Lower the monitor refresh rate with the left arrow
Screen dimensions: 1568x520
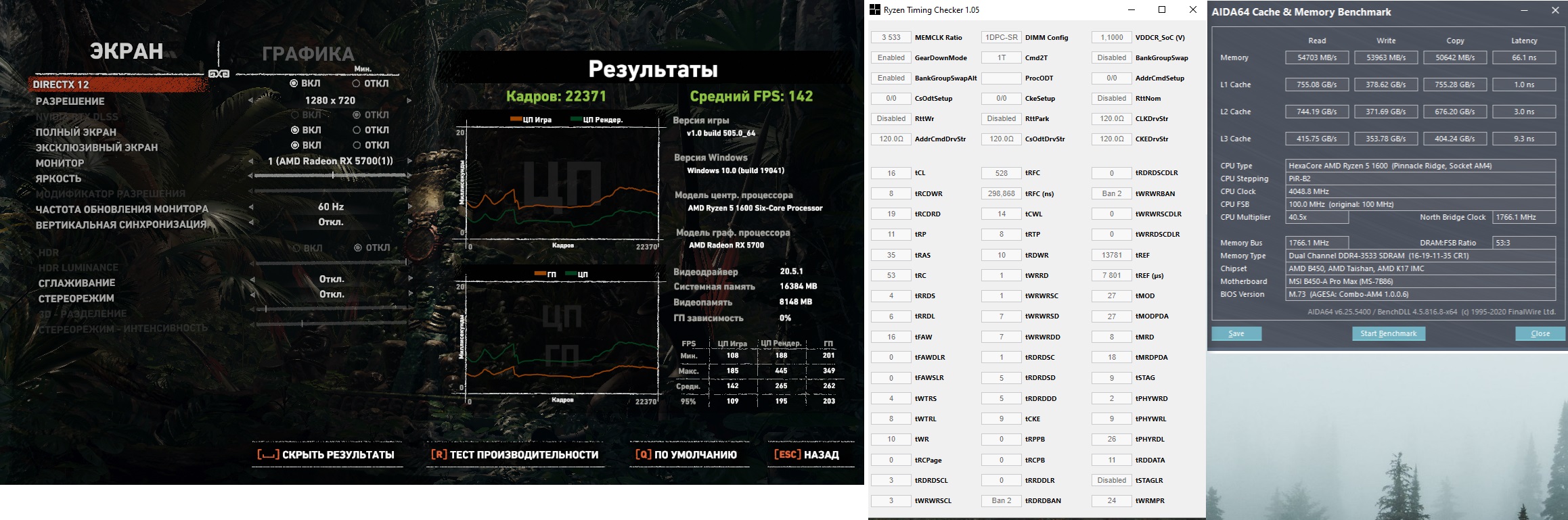pyautogui.click(x=251, y=207)
